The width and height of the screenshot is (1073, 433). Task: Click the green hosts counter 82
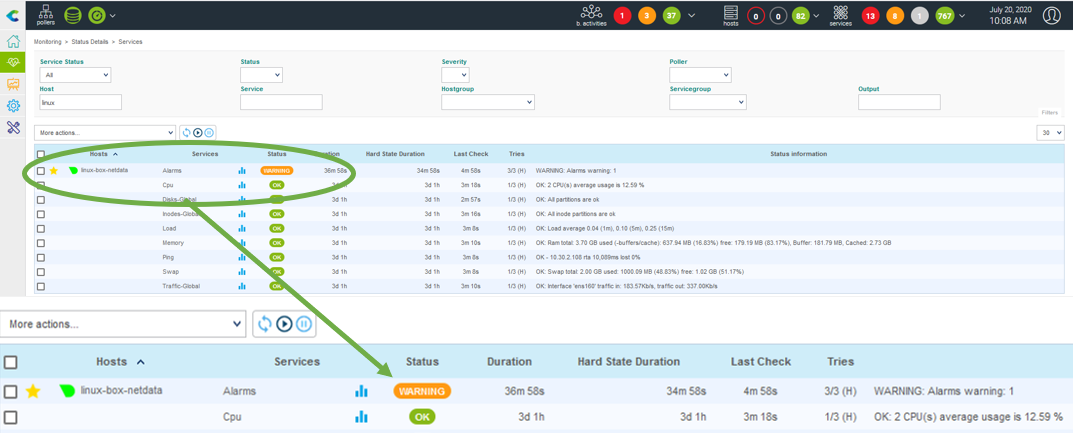pyautogui.click(x=801, y=16)
